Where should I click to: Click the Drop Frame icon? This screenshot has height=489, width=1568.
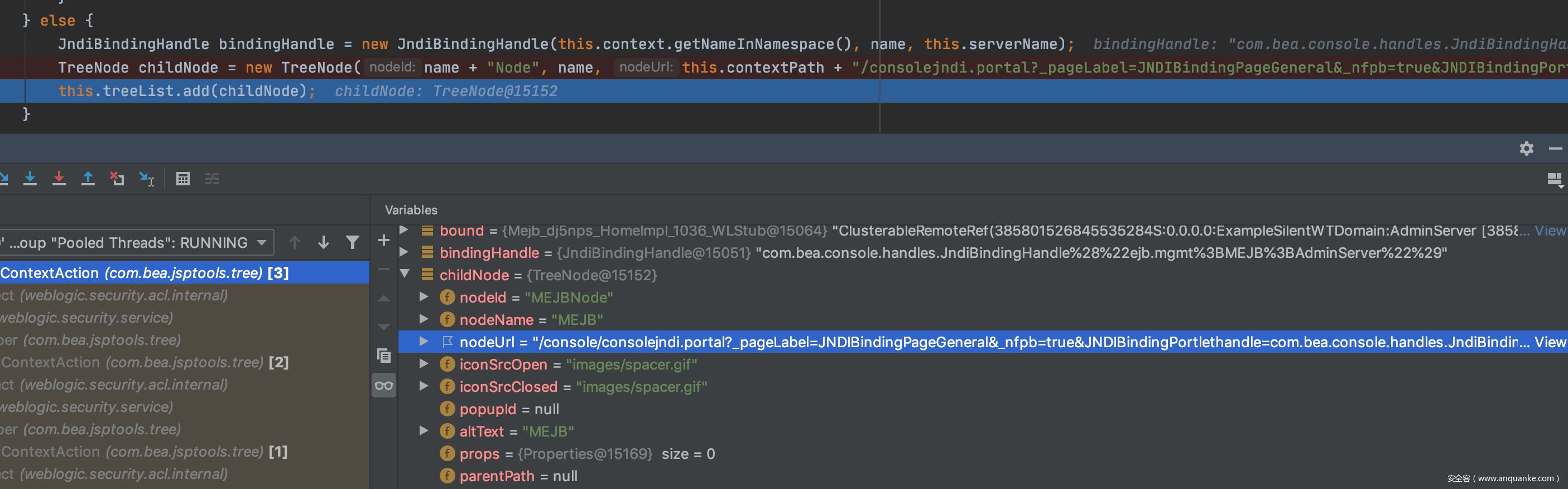coord(117,179)
